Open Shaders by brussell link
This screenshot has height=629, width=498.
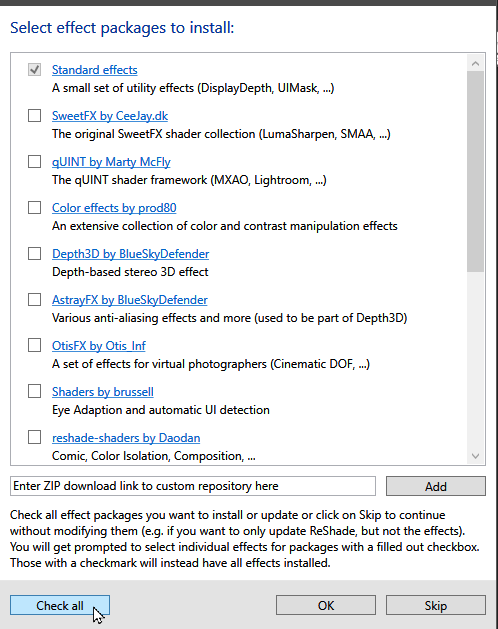103,392
